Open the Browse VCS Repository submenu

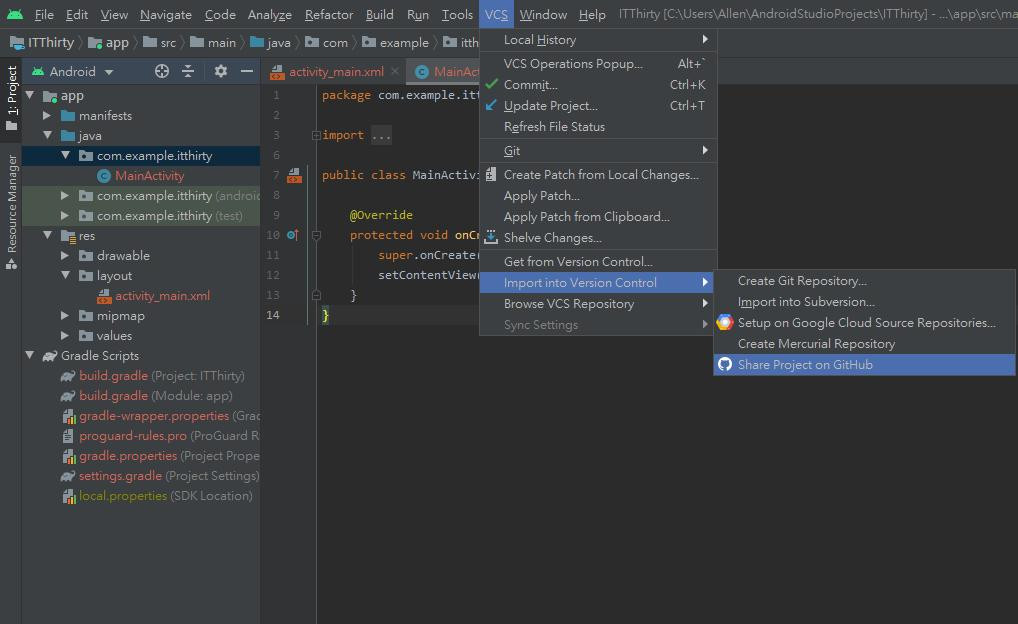coord(598,303)
